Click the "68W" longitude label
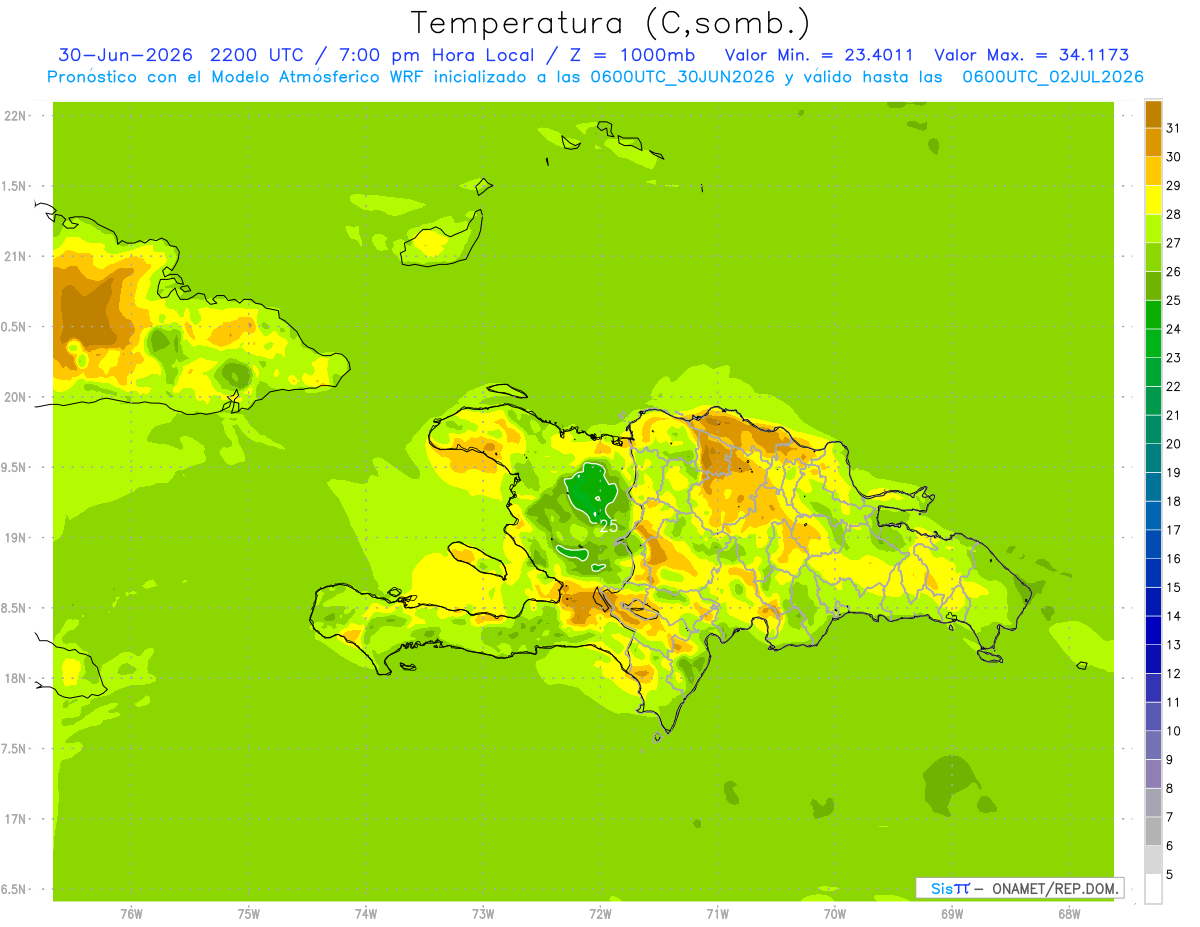Viewport: 1200px width, 927px height. pyautogui.click(x=1069, y=914)
